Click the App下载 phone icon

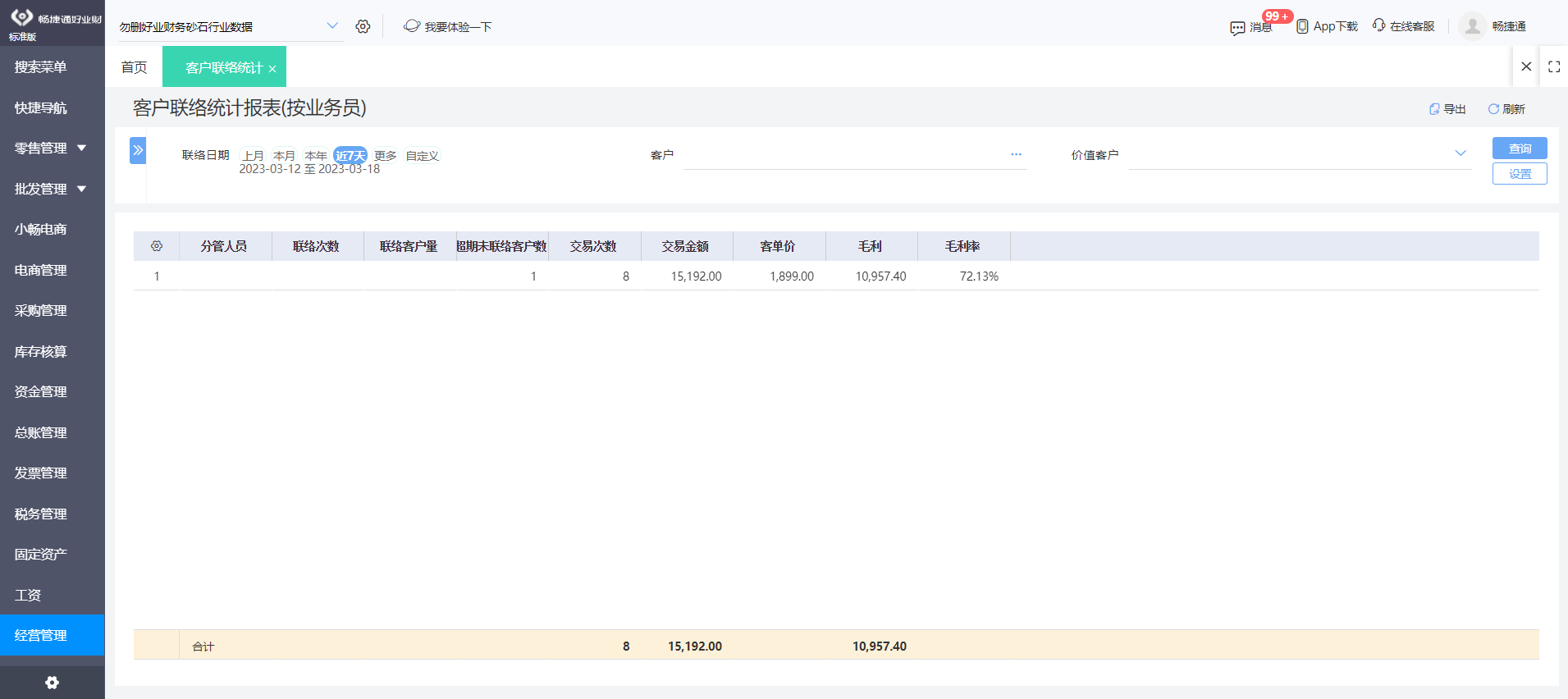(x=1302, y=26)
